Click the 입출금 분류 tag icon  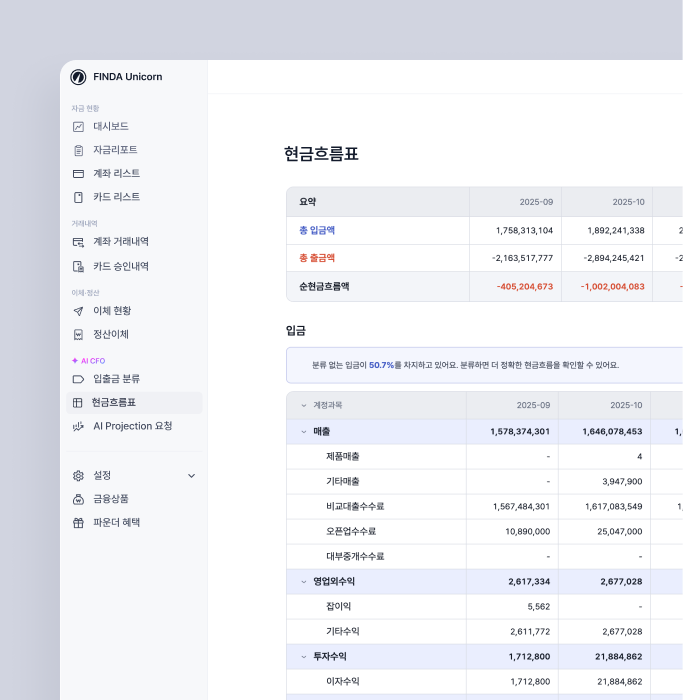pyautogui.click(x=78, y=379)
